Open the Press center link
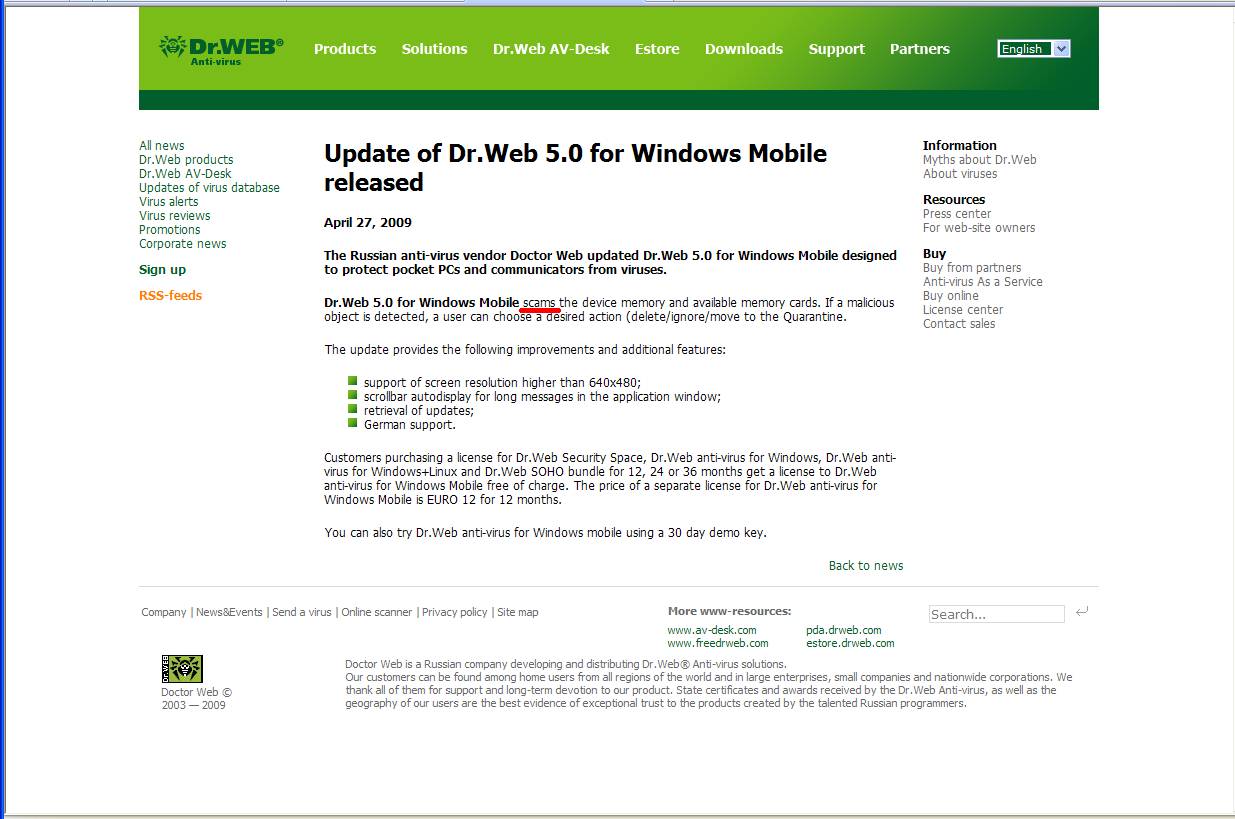This screenshot has height=819, width=1235. 957,214
